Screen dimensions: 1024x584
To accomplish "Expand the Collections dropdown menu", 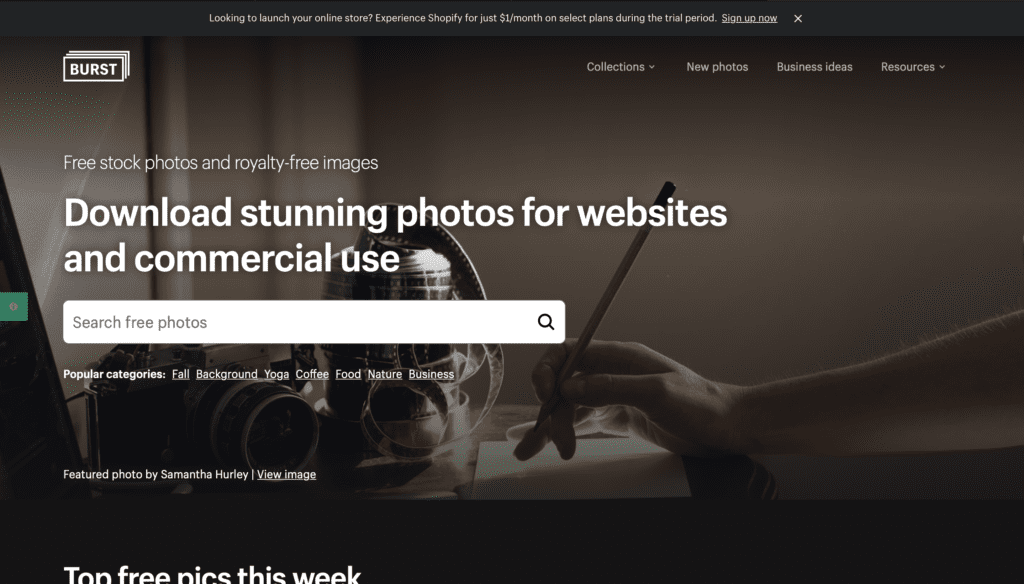I will pyautogui.click(x=620, y=67).
